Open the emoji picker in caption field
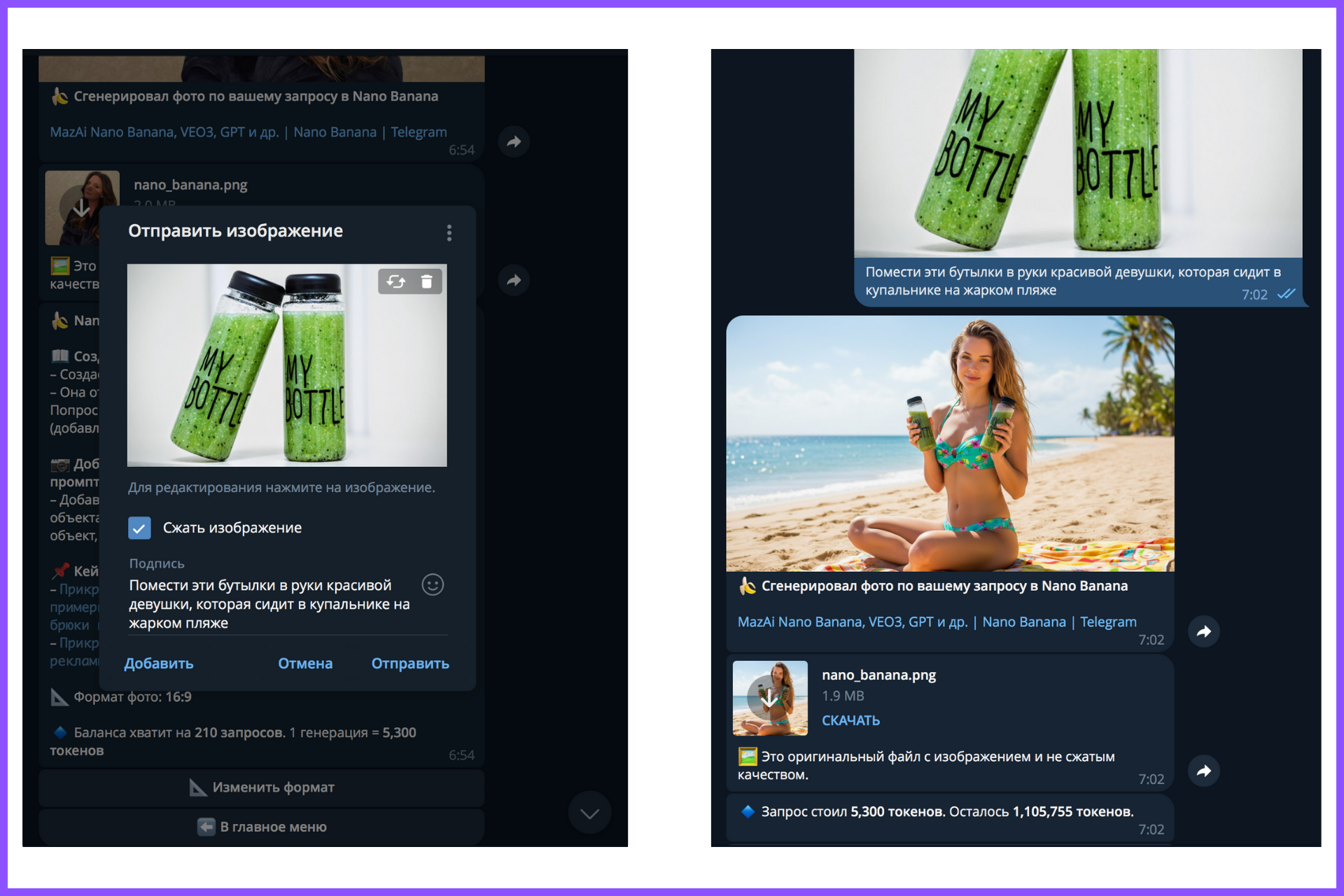This screenshot has height=896, width=1344. tap(433, 584)
